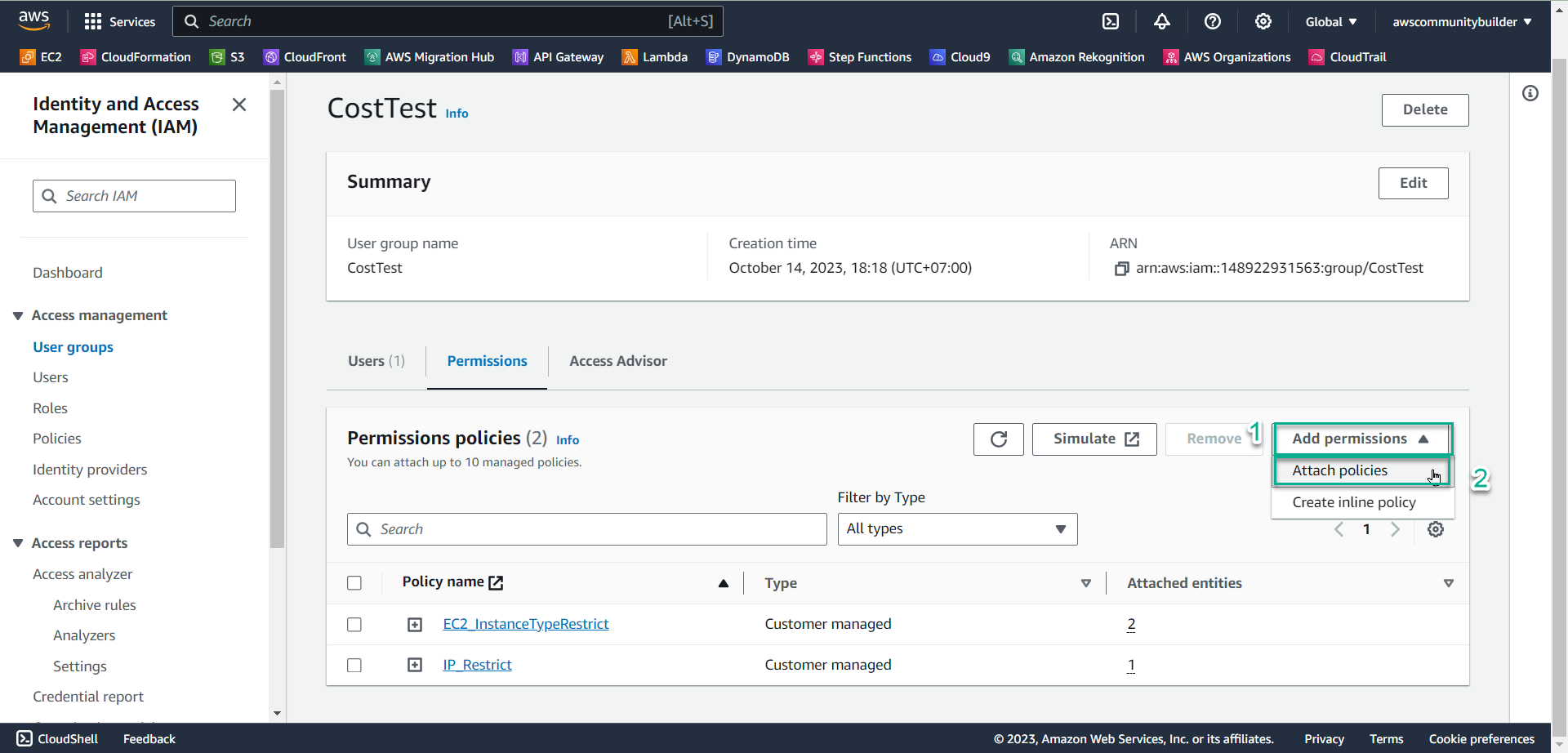Viewport: 1568px width, 753px height.
Task: Open Cloud9 shortcut in favorites bar
Action: pyautogui.click(x=960, y=56)
